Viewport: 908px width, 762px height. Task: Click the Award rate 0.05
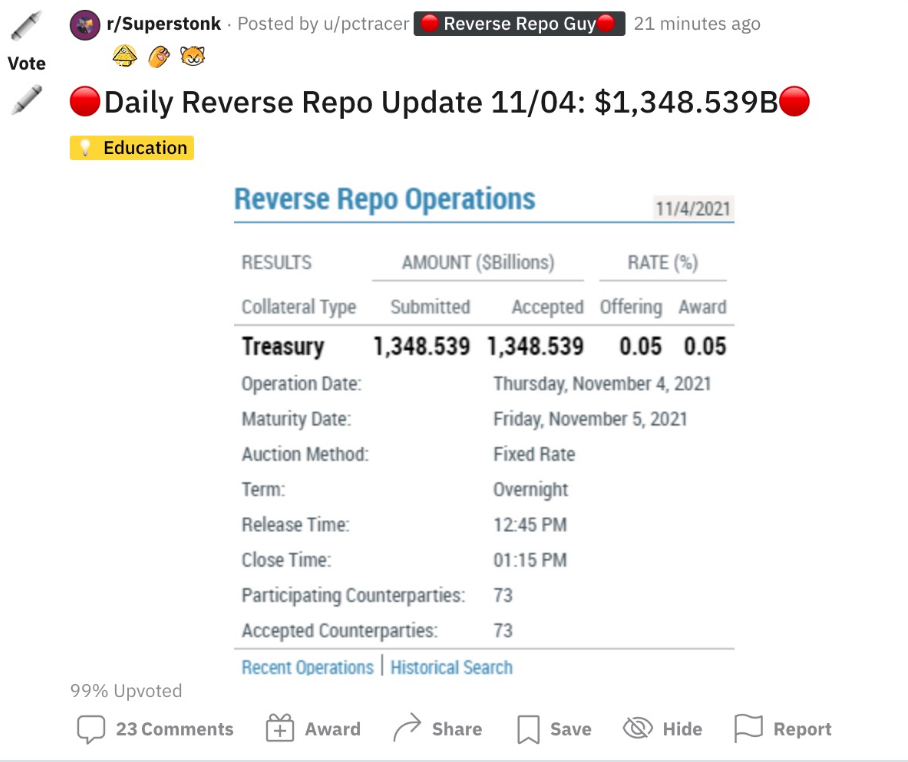[x=705, y=346]
